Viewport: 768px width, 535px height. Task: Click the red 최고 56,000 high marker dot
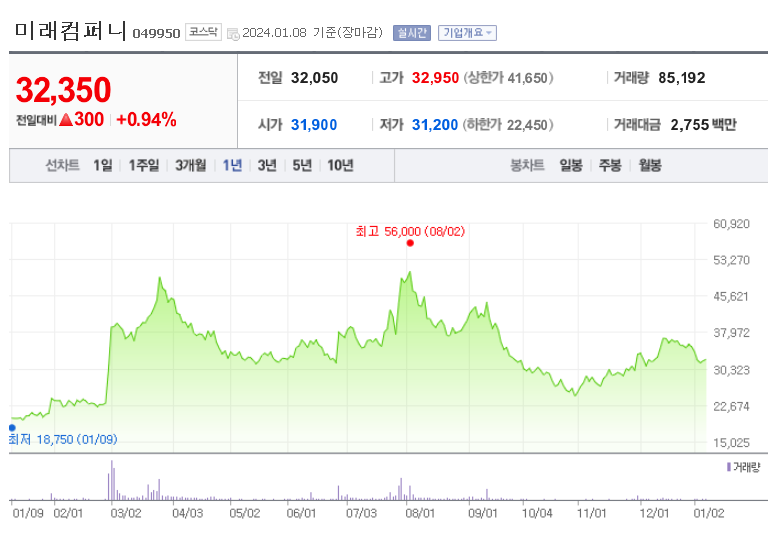[x=410, y=243]
